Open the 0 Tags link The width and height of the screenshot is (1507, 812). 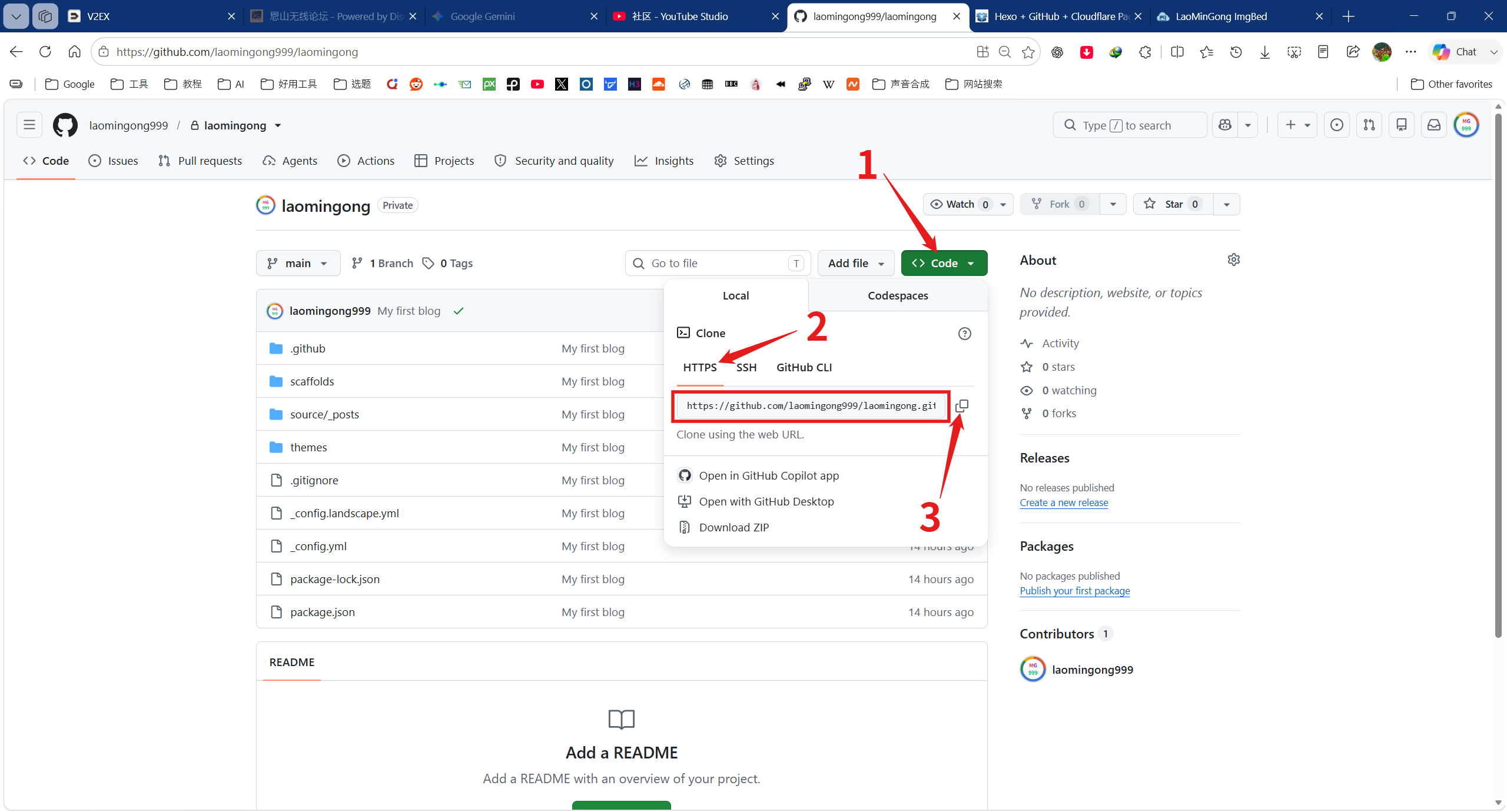[448, 263]
